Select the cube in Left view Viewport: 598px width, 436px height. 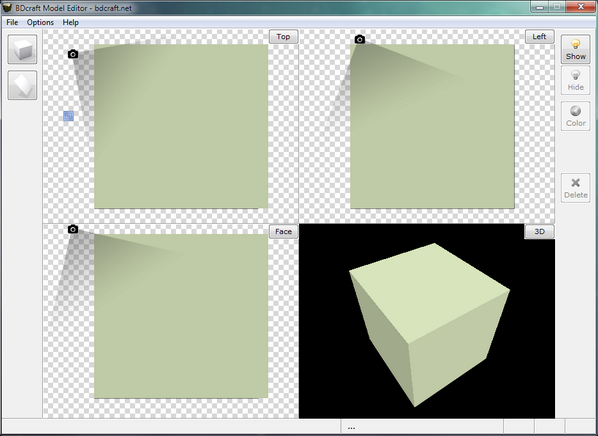[432, 126]
